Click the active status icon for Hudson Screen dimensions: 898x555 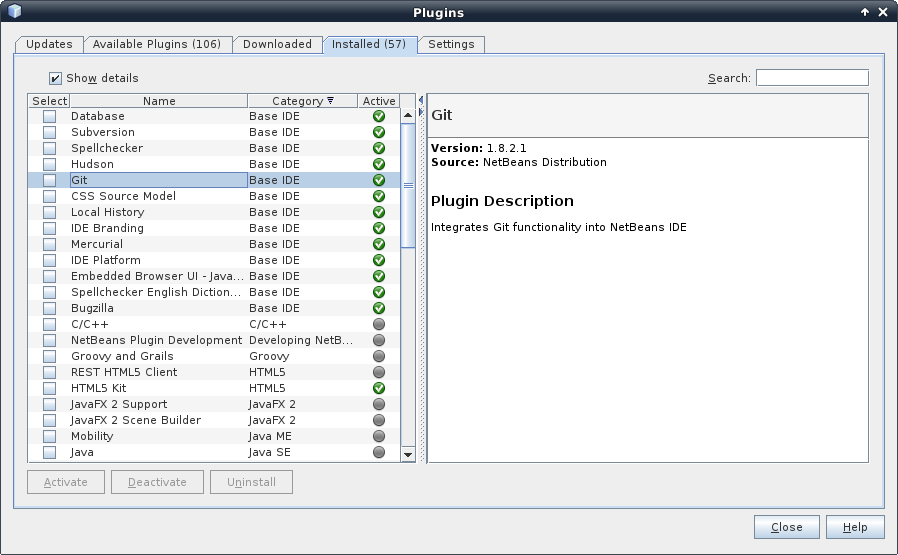[x=379, y=164]
